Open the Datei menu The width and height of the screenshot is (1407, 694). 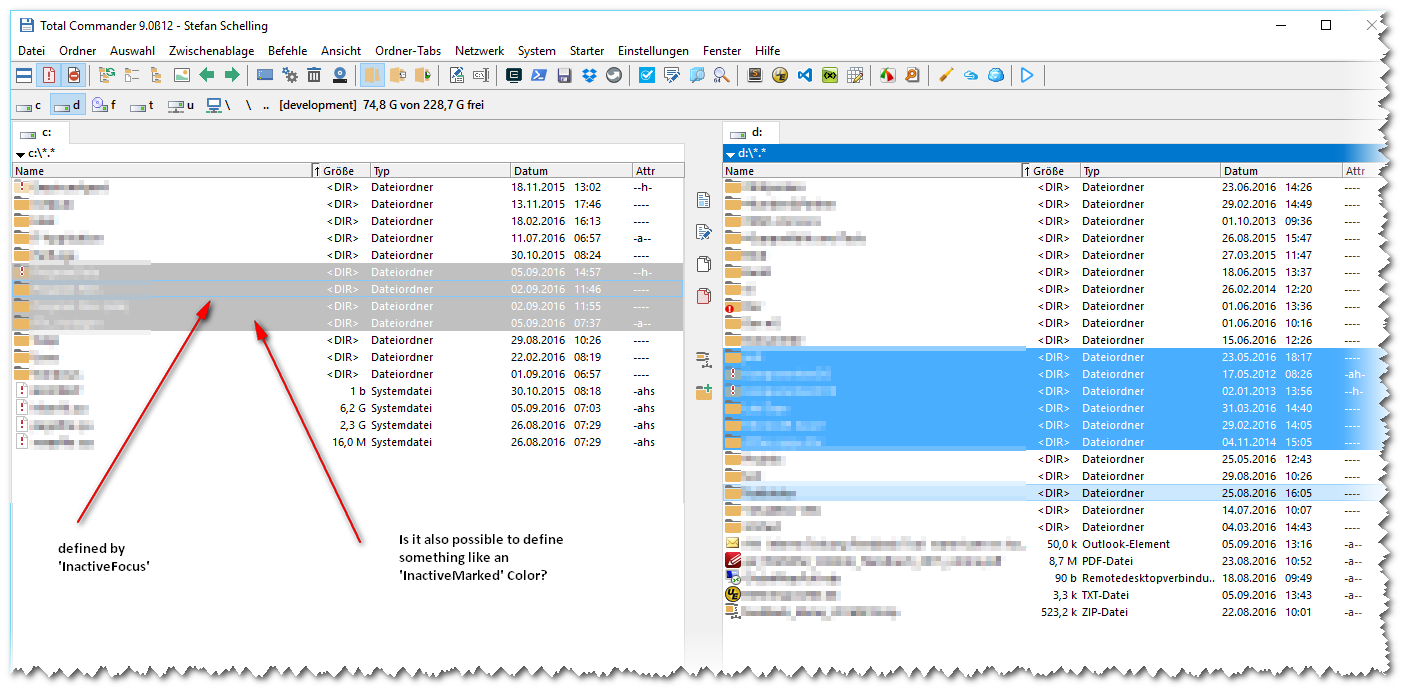click(x=32, y=51)
